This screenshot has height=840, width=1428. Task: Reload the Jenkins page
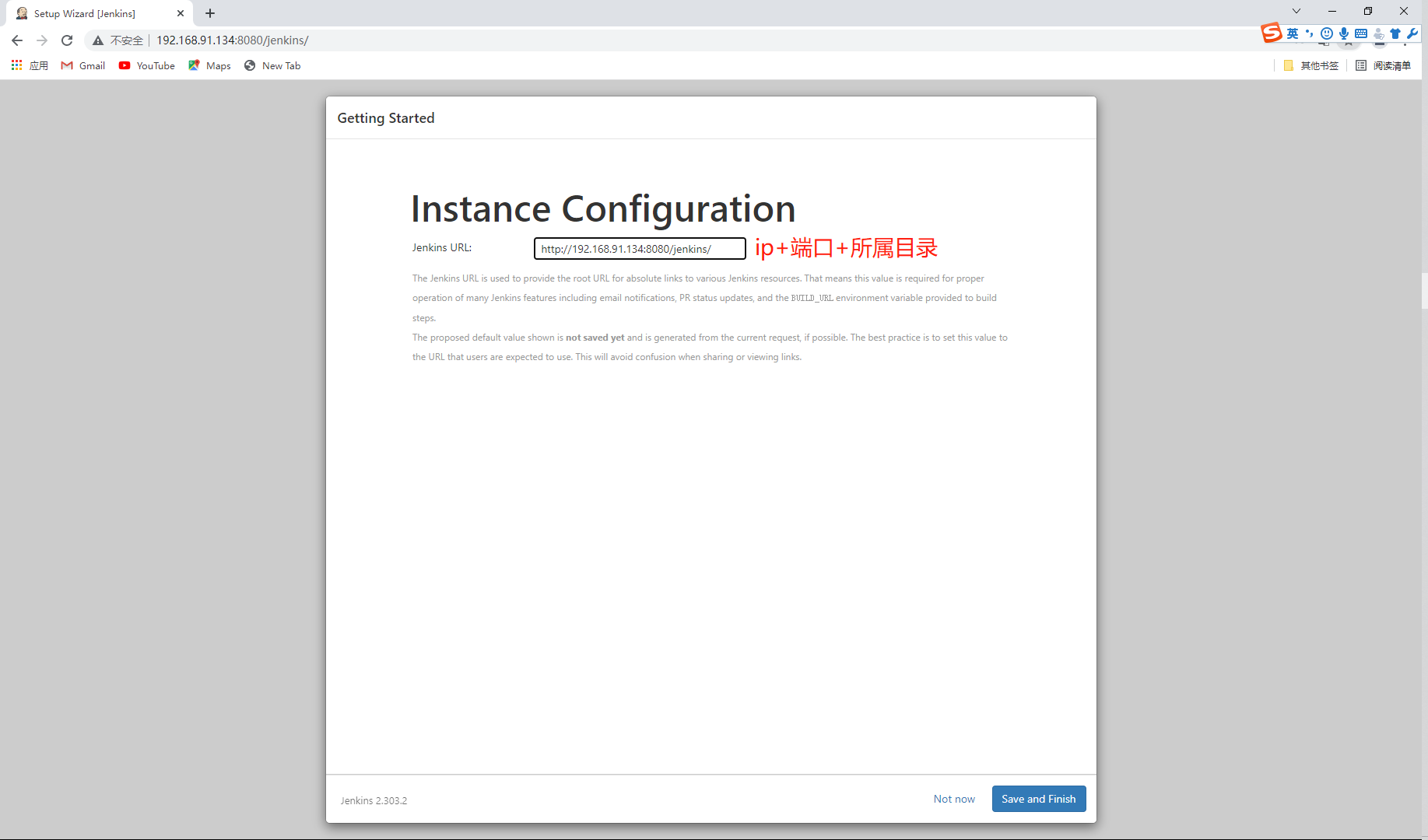(x=67, y=40)
